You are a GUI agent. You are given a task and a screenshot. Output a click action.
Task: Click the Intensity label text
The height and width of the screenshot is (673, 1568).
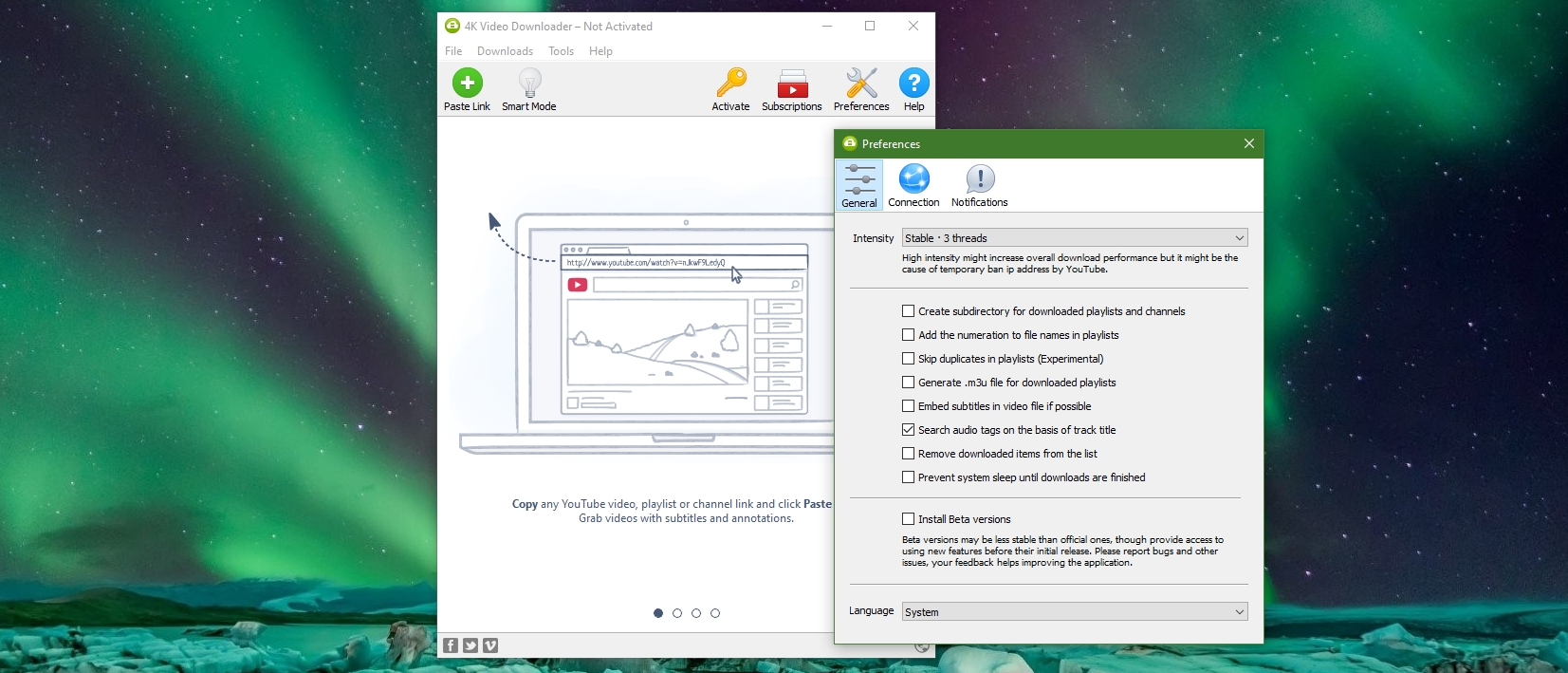click(873, 238)
